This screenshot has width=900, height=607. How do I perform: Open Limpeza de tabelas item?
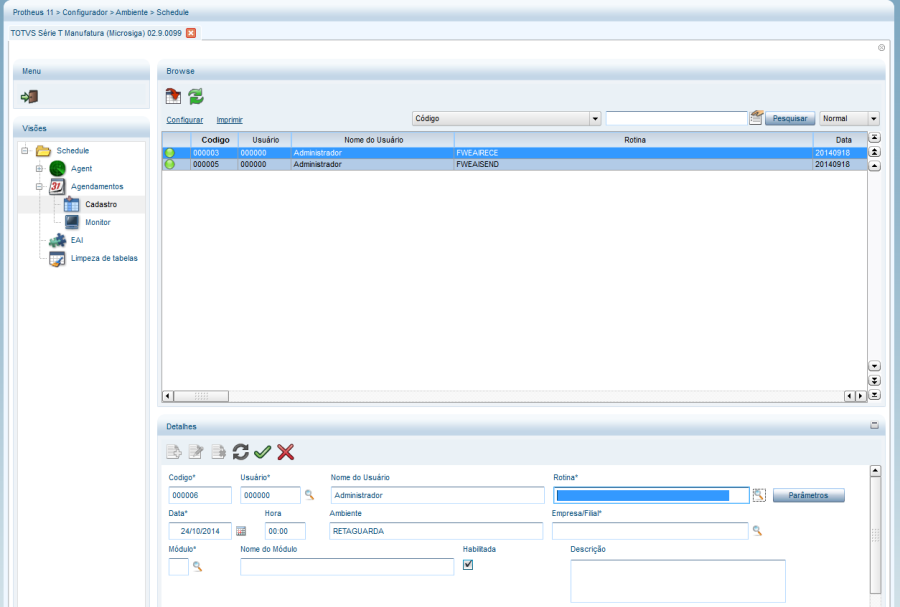[104, 258]
